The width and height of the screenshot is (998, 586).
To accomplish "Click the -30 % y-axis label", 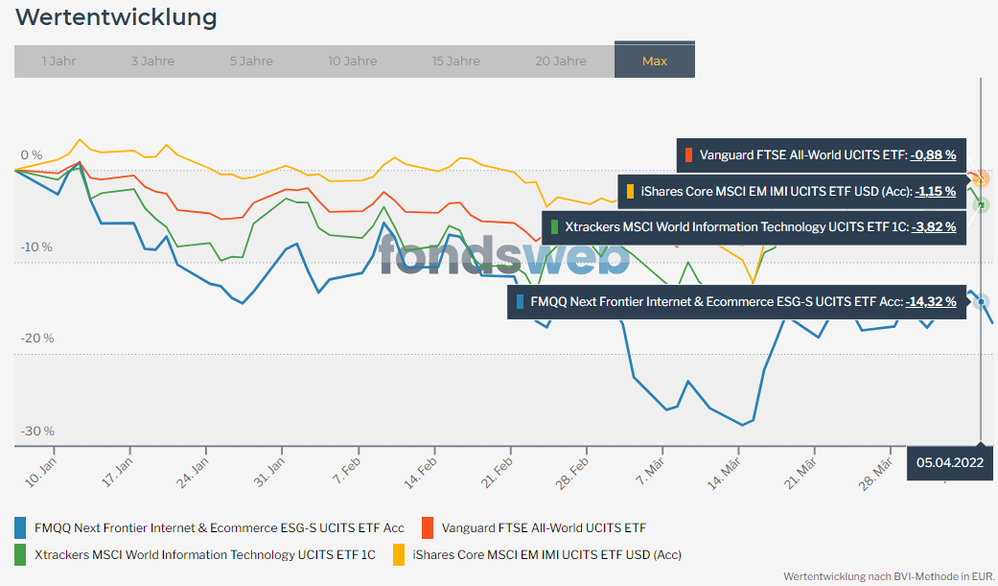I will [37, 431].
